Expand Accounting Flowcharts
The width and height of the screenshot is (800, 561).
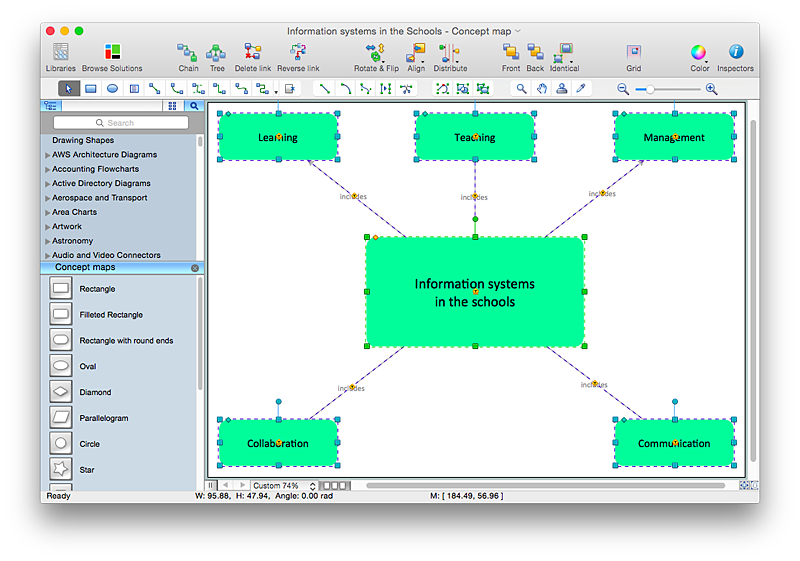coord(47,169)
